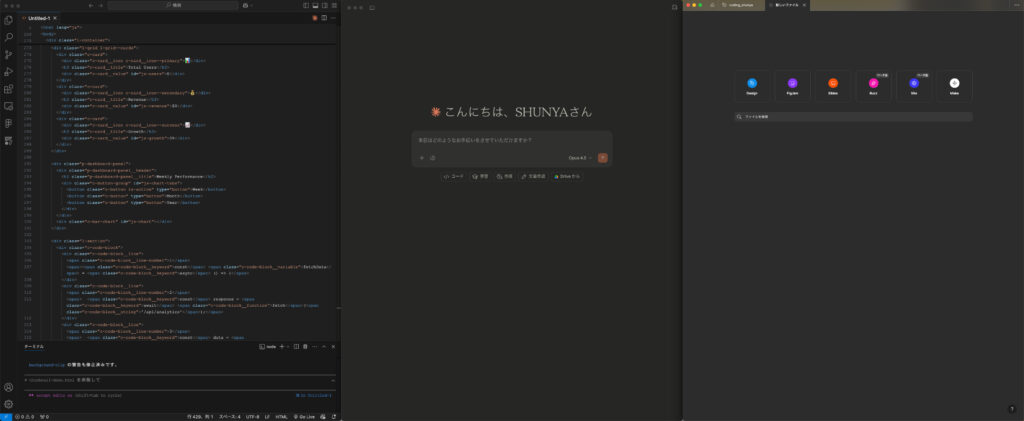The width and height of the screenshot is (1024, 421).
Task: Create a new Figma Slides file
Action: [832, 86]
